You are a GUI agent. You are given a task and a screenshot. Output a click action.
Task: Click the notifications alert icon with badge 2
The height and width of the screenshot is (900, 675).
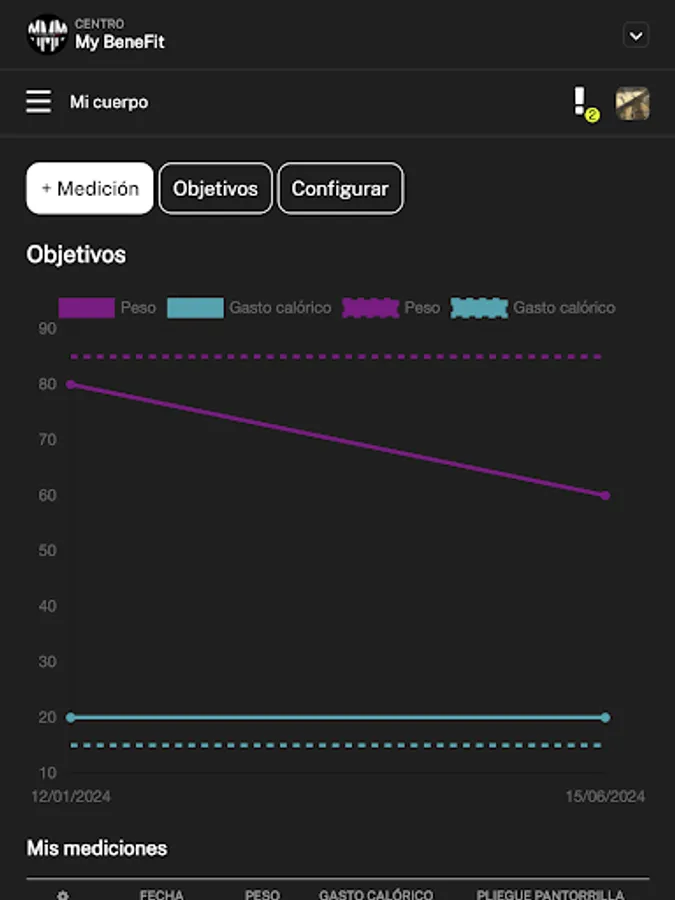coord(582,102)
